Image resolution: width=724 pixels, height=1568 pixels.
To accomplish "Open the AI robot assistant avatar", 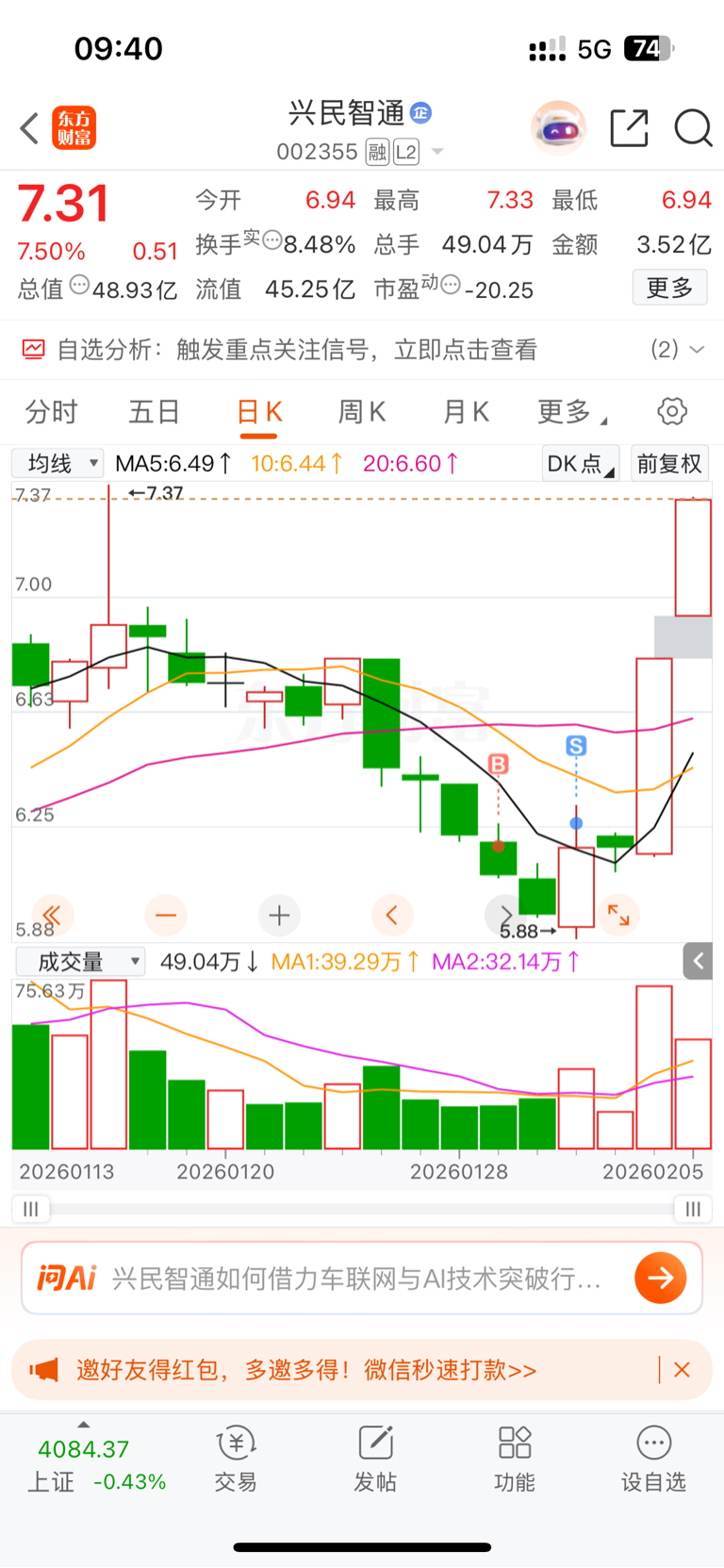I will (558, 127).
